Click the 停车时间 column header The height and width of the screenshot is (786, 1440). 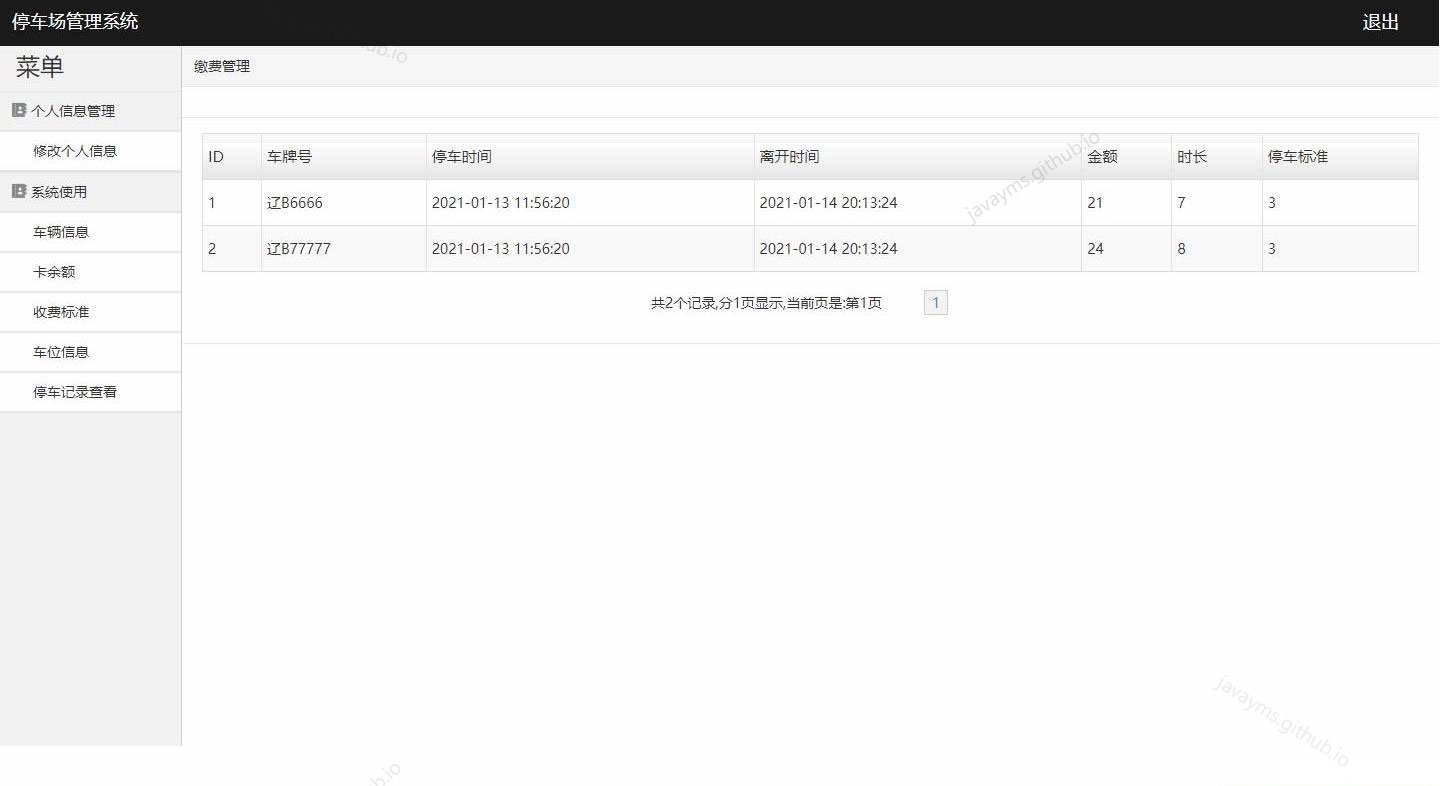click(x=461, y=156)
